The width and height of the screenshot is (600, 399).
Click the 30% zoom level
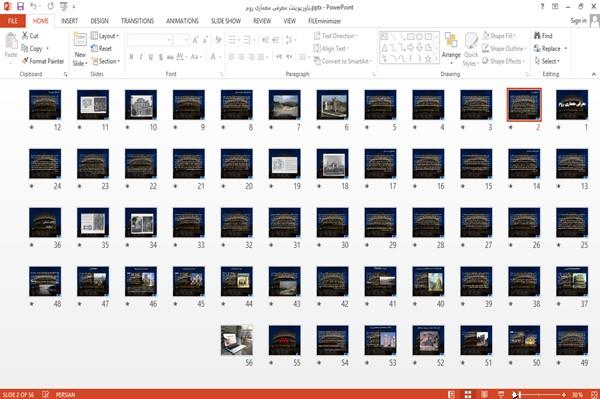(577, 394)
